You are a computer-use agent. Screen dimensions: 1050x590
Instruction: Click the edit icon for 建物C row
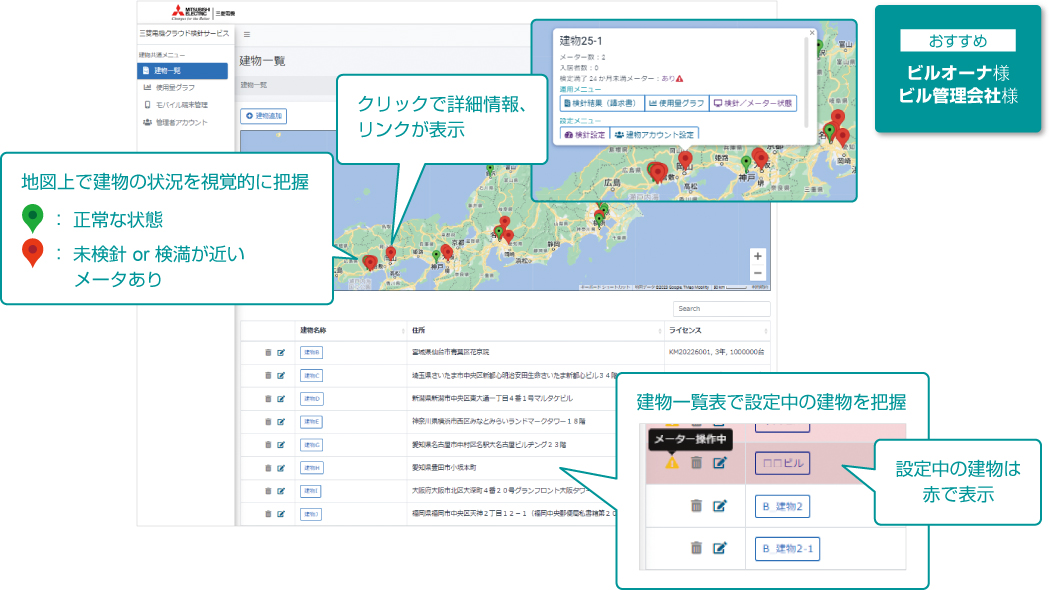coord(281,375)
